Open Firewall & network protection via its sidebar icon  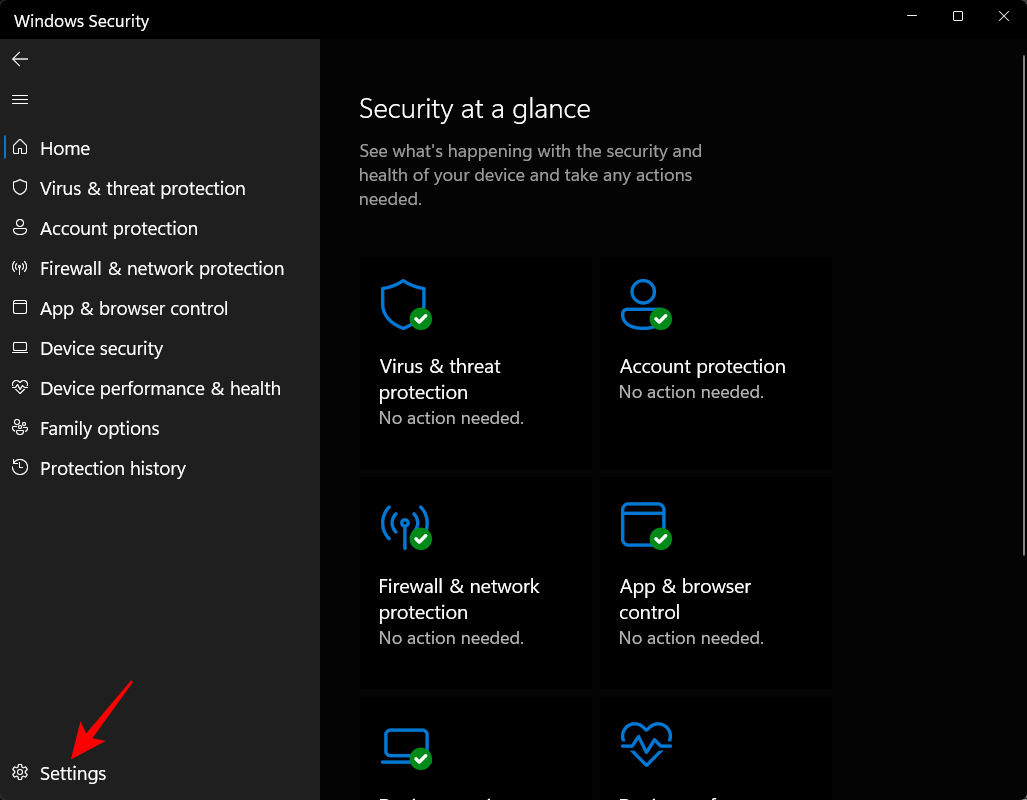click(x=20, y=268)
